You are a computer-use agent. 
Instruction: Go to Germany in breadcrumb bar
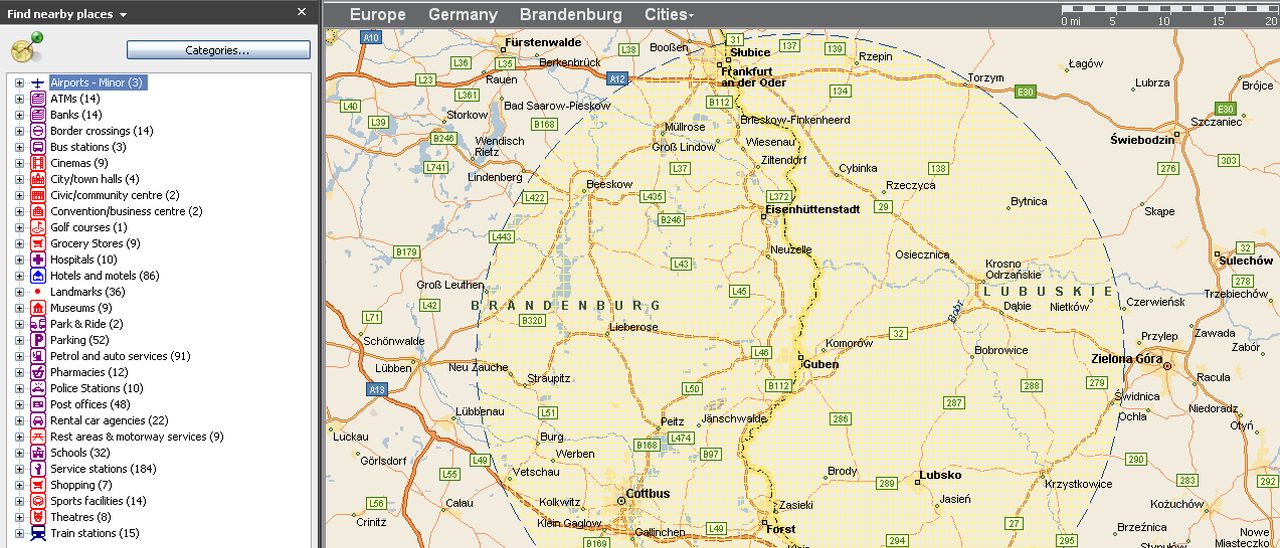463,14
